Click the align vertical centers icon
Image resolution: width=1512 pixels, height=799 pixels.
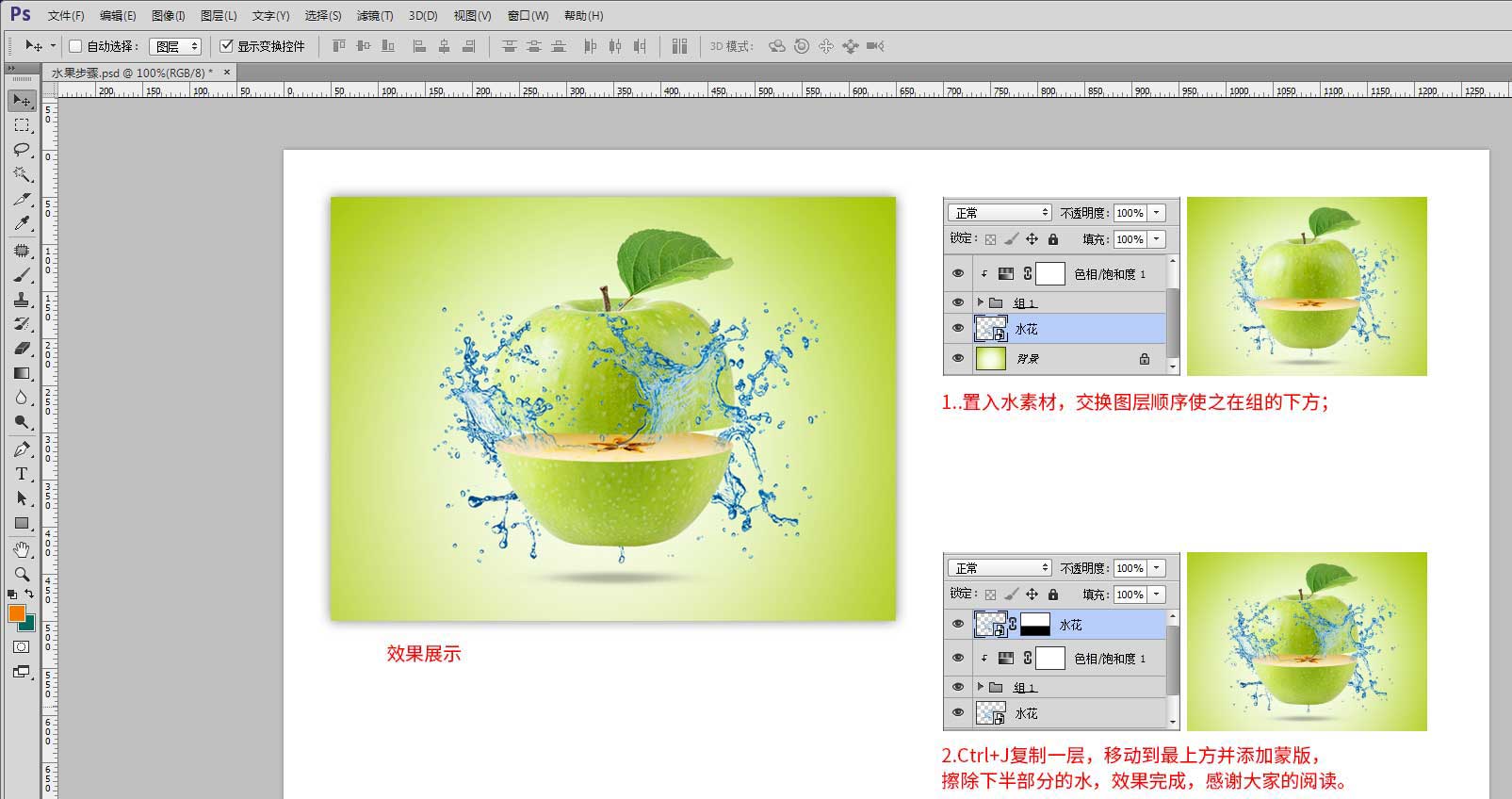tap(364, 46)
